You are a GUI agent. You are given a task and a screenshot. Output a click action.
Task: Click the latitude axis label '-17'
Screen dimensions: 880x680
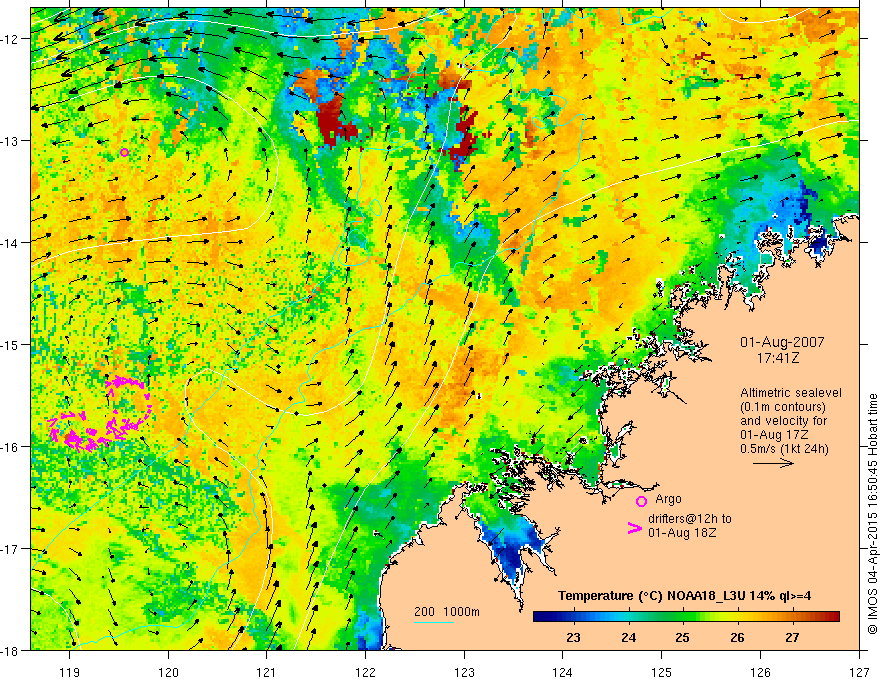coord(11,549)
